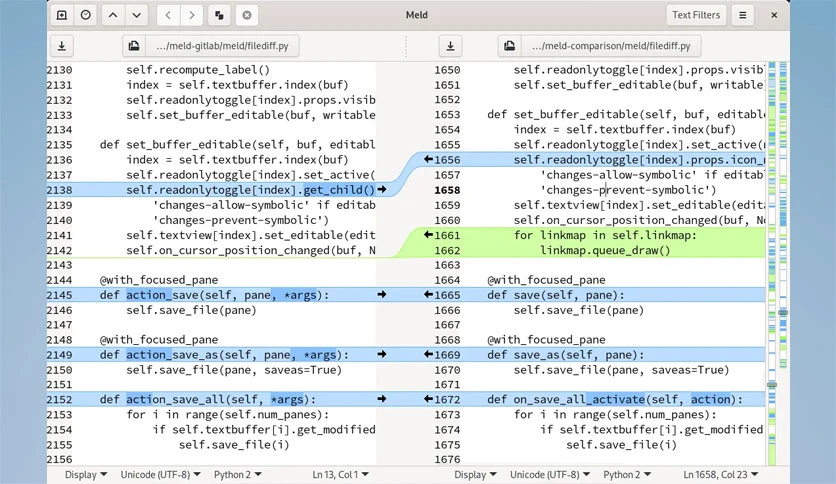Image resolution: width=836 pixels, height=484 pixels.
Task: Open right pane Ln 1658, Col 23 dropdown
Action: (720, 474)
